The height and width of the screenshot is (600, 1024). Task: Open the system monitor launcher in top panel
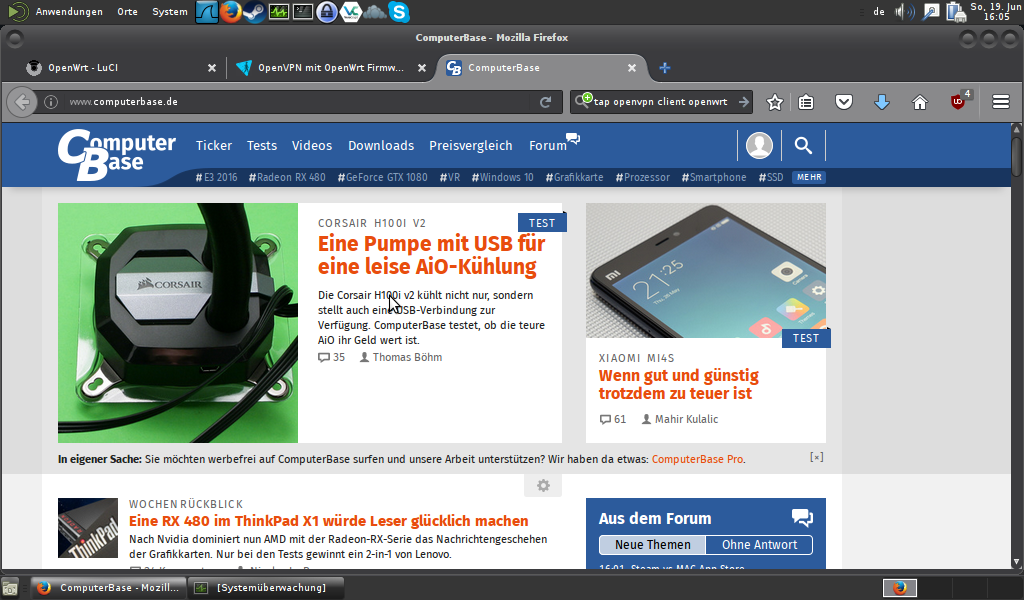[x=278, y=12]
